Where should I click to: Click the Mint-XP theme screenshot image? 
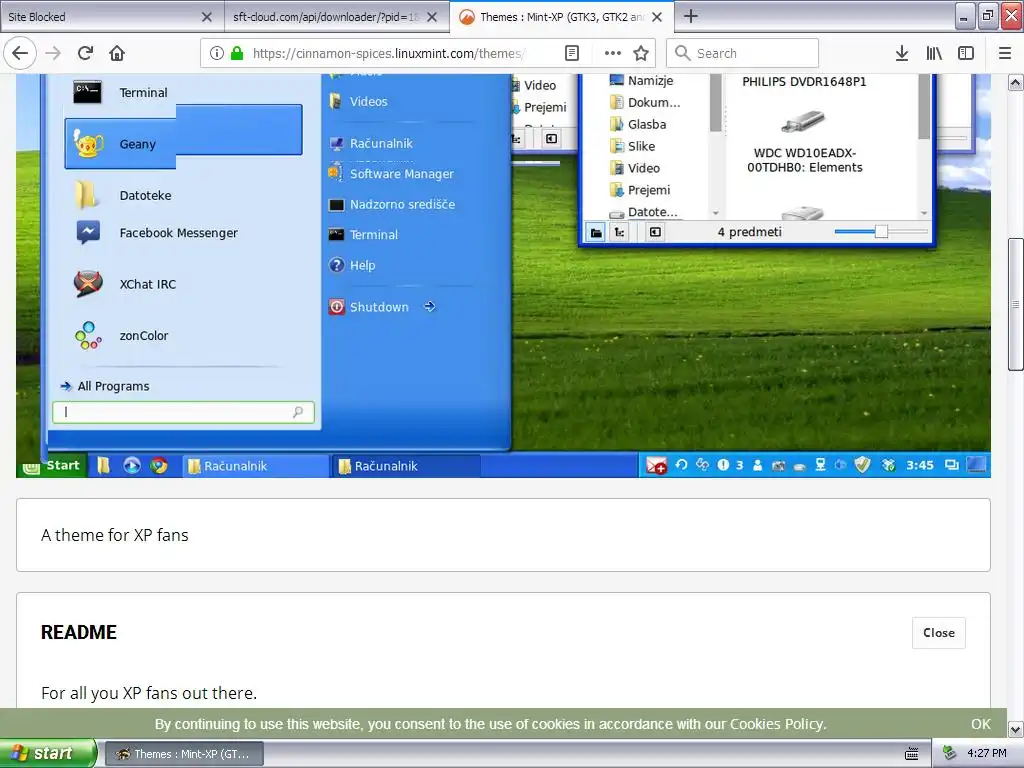(x=503, y=276)
